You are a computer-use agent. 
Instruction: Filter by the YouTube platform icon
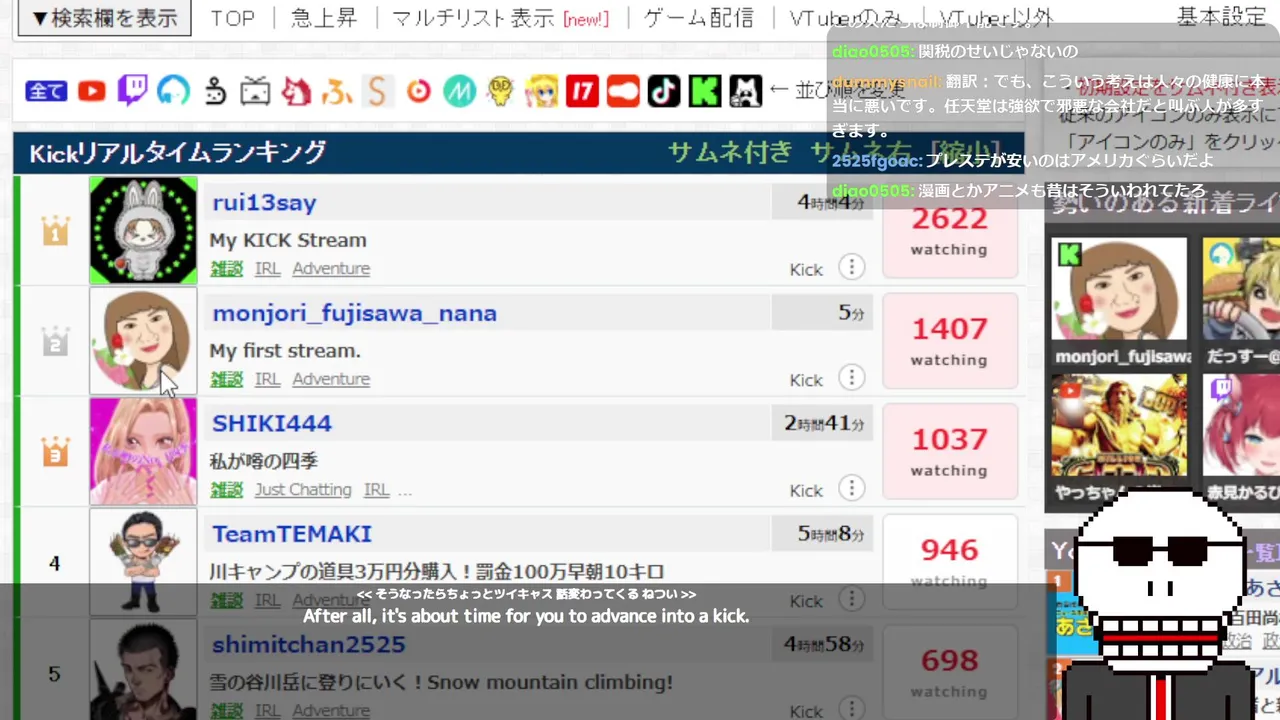click(92, 92)
